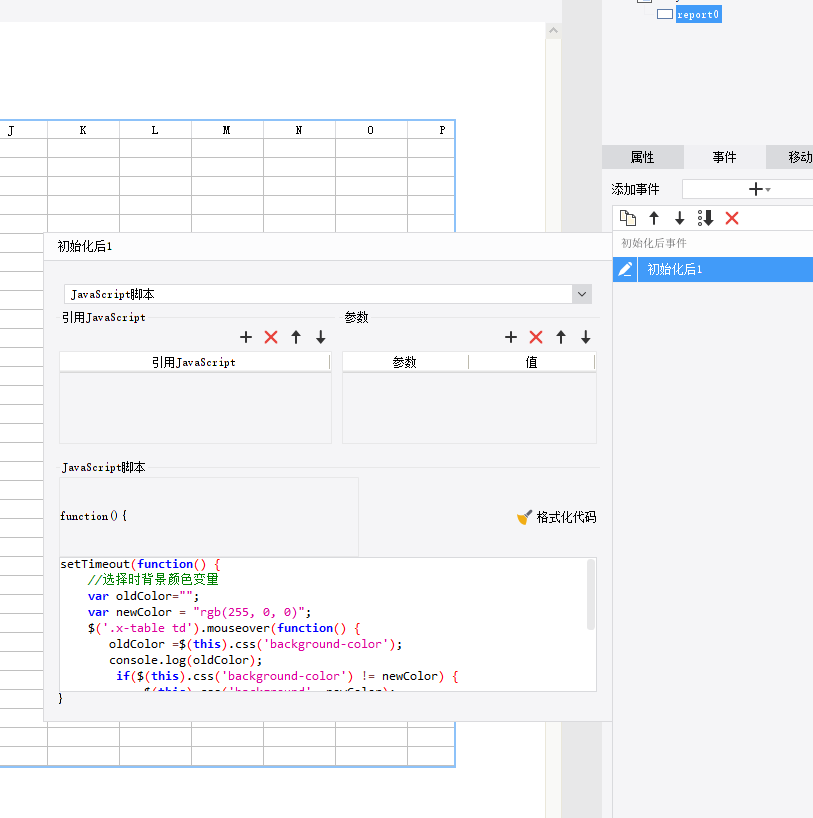Click the console.log(oldColor); code line

186,660
